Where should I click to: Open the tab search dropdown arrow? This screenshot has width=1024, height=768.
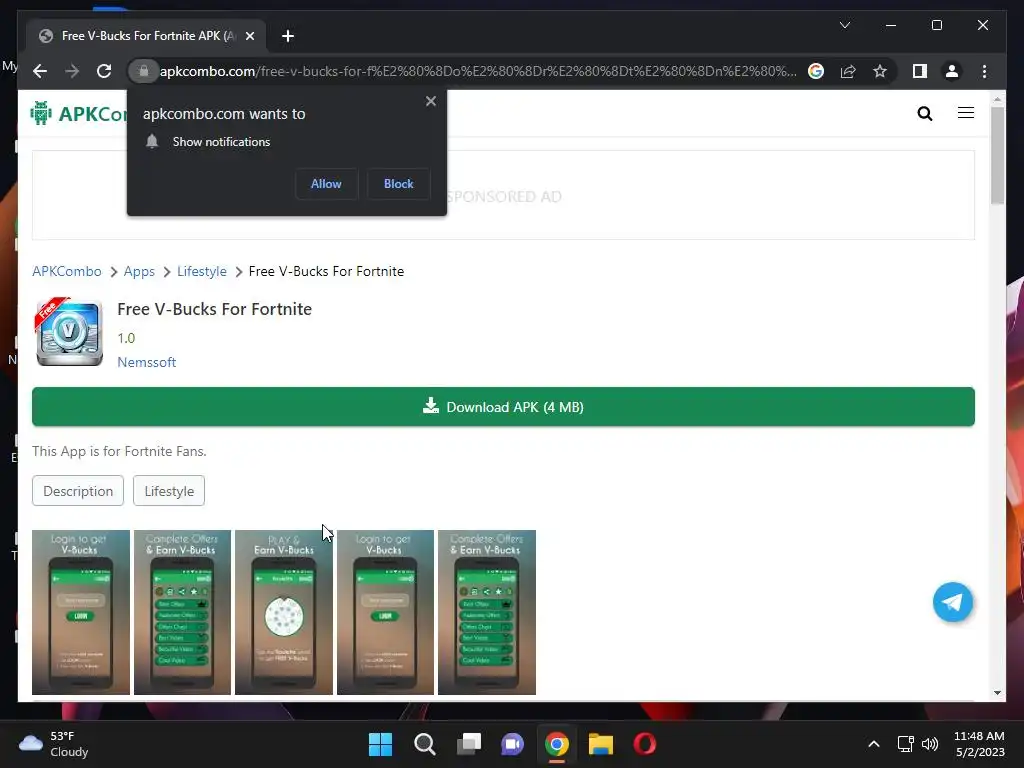pyautogui.click(x=844, y=25)
